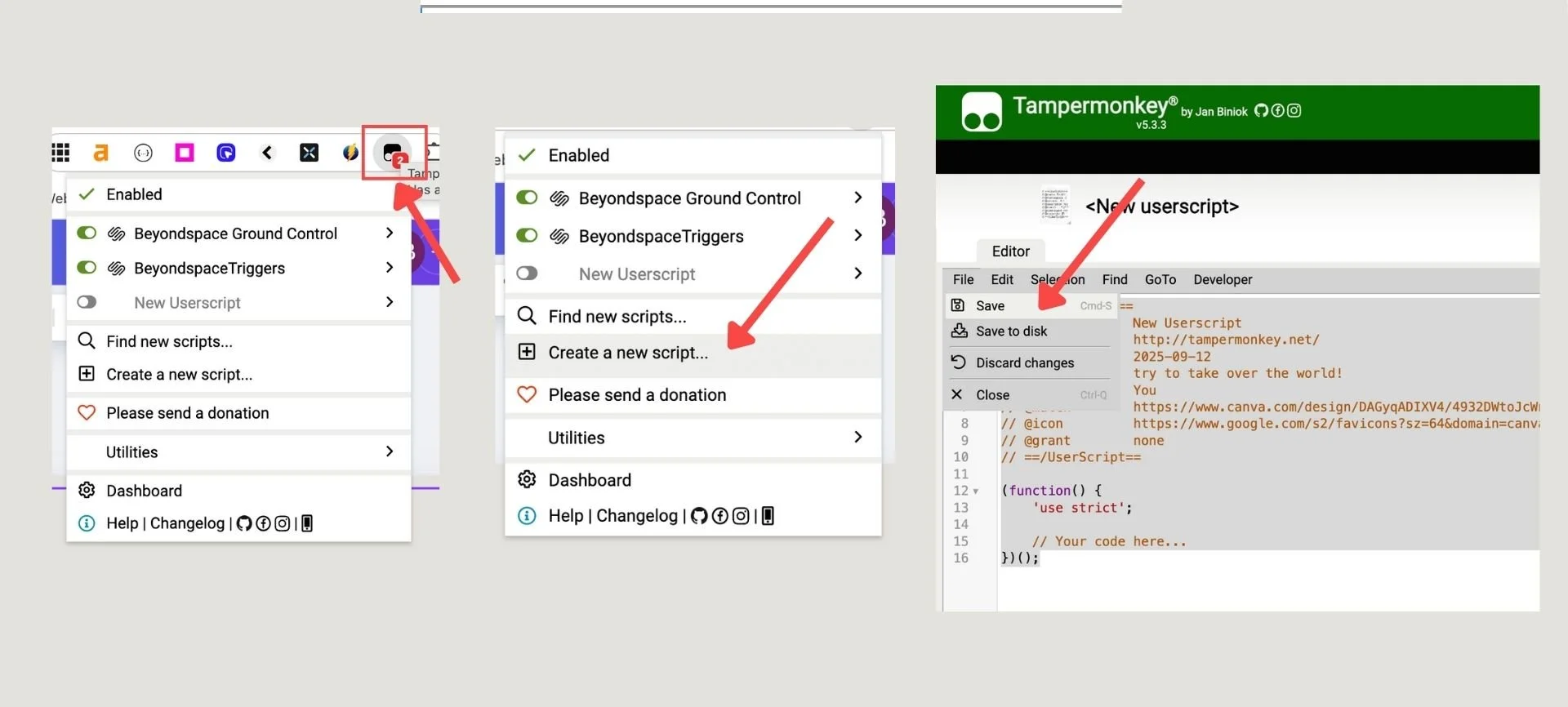Open GitHub icon in Tampermonkey green header
Image resolution: width=1568 pixels, height=707 pixels.
click(x=1262, y=110)
